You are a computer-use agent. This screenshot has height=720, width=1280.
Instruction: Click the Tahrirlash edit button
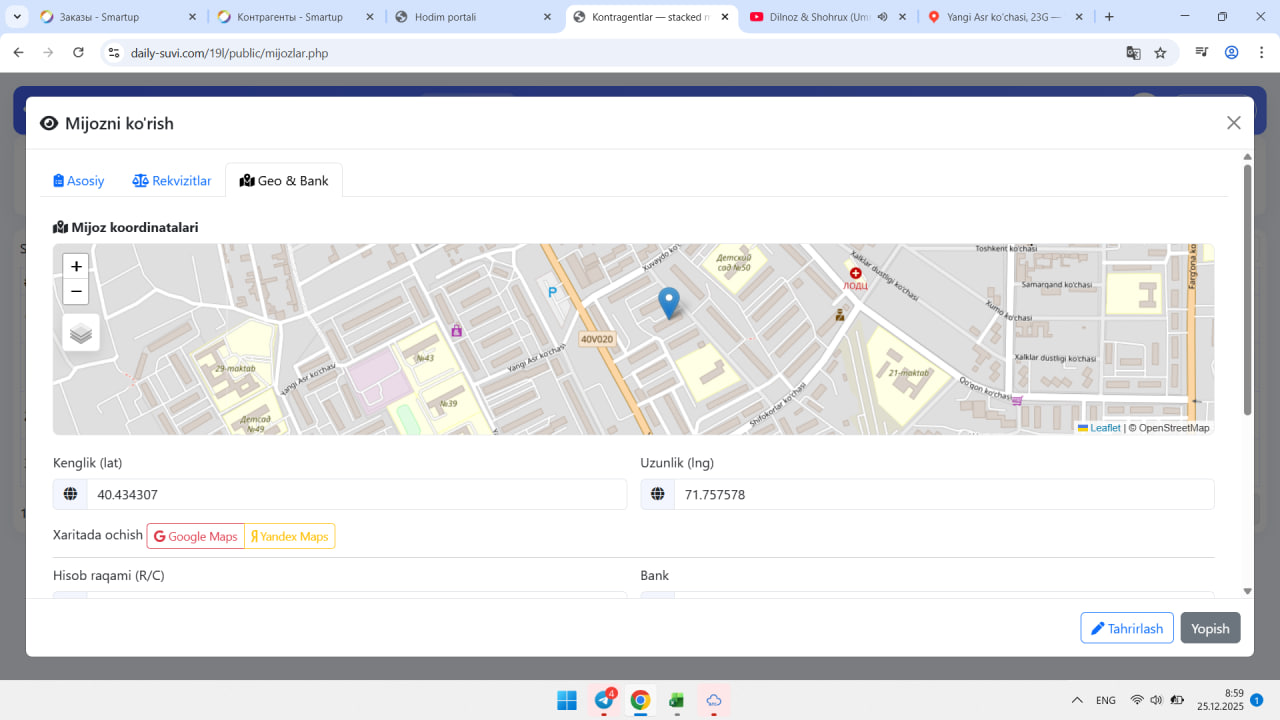click(1126, 628)
